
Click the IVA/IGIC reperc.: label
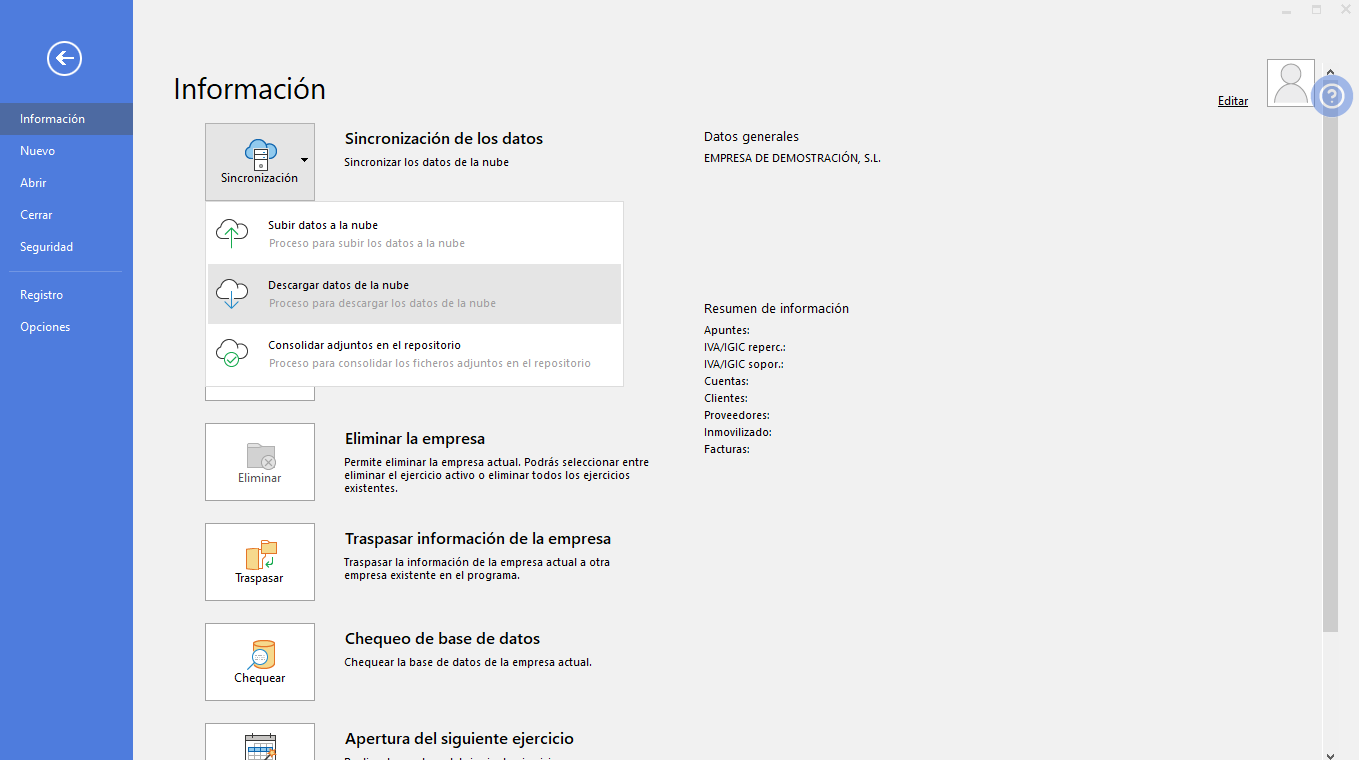point(745,347)
